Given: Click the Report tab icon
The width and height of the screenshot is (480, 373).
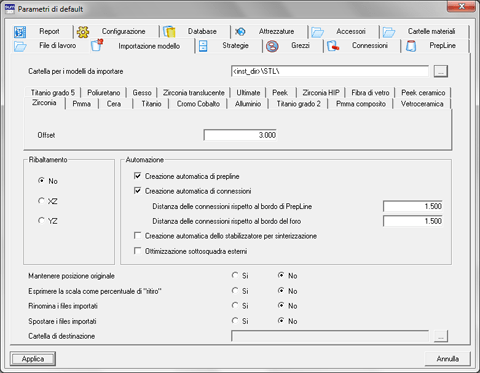Looking at the screenshot, I should tap(20, 32).
